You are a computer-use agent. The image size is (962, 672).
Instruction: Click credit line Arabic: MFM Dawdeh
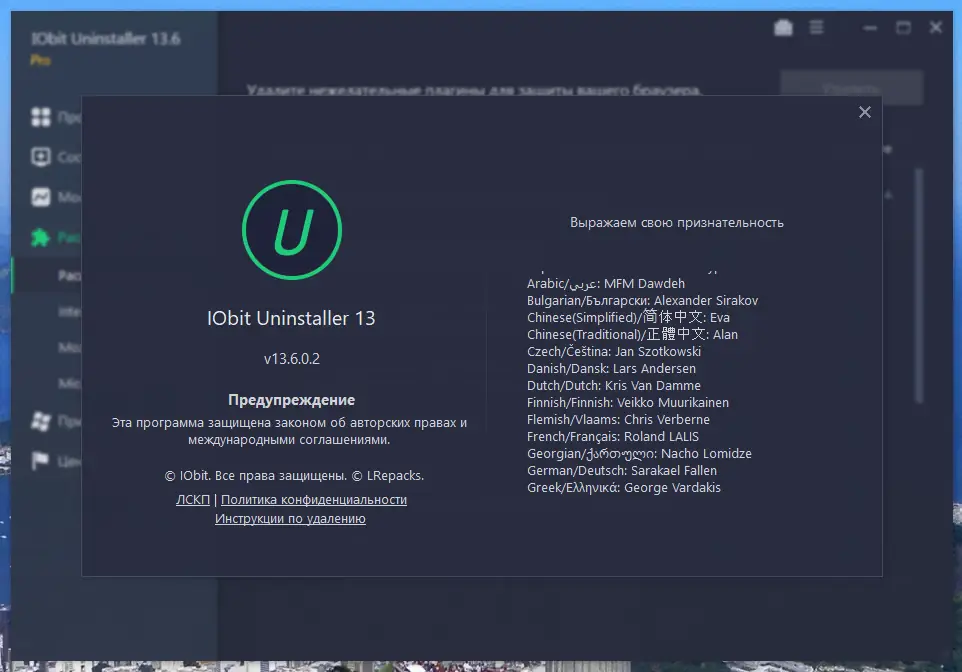click(x=606, y=284)
